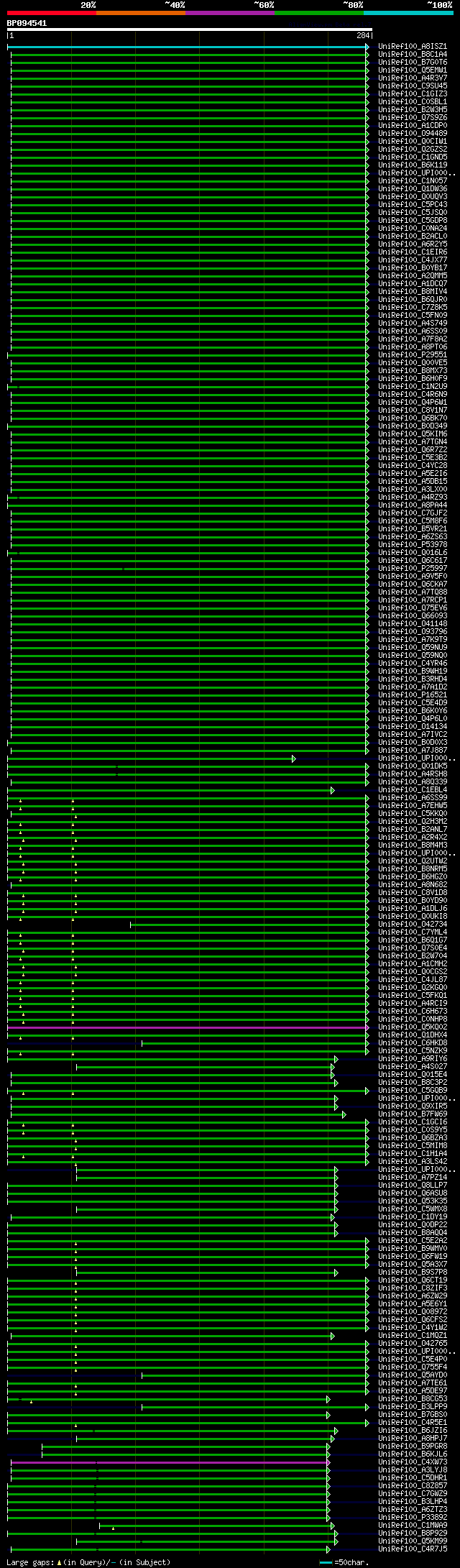
Task: Click the UniRef100_C1GIZ3 entry
Action: coord(413,94)
